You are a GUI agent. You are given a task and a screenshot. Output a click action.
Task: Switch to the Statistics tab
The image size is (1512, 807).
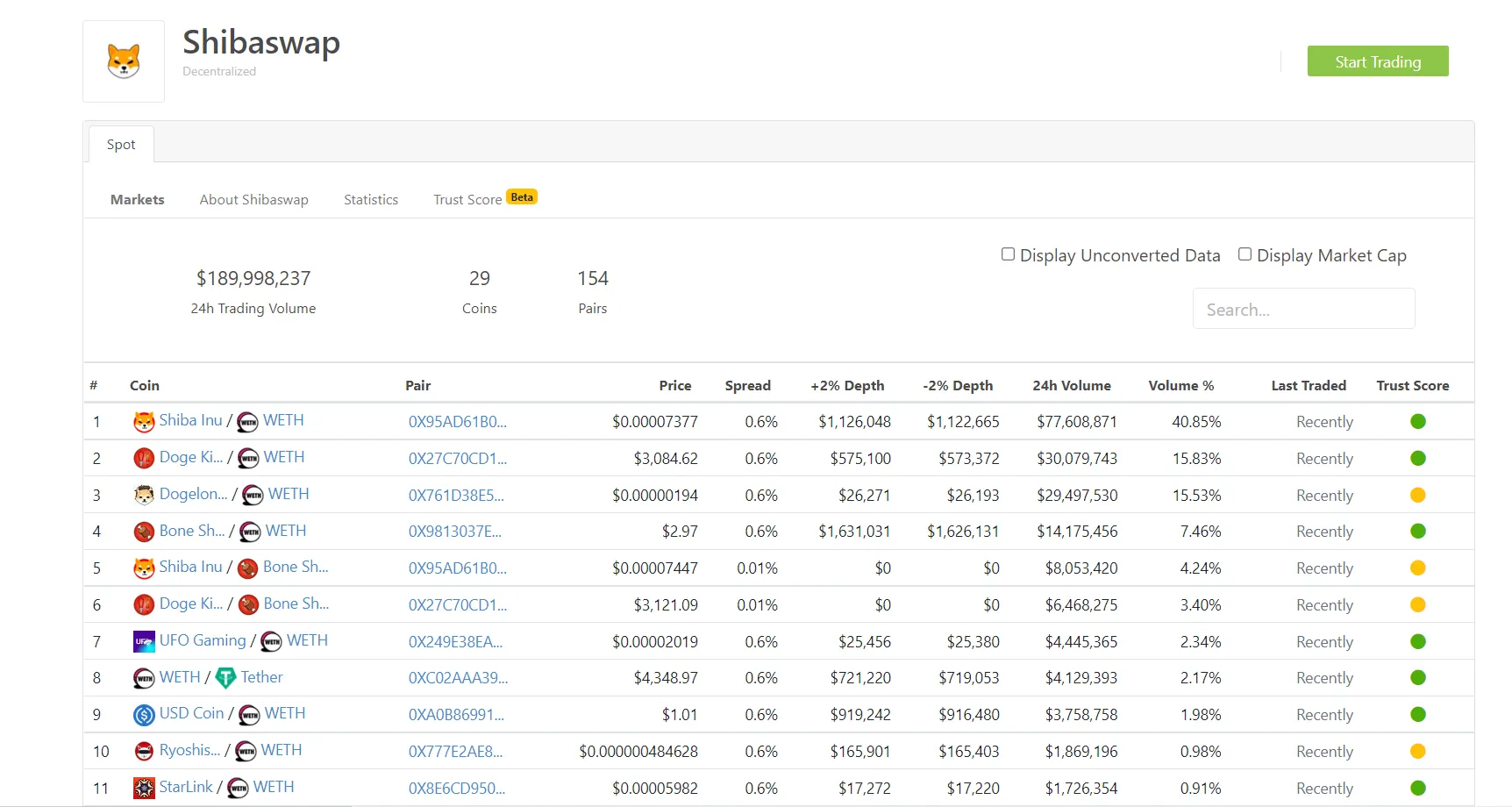click(x=371, y=200)
